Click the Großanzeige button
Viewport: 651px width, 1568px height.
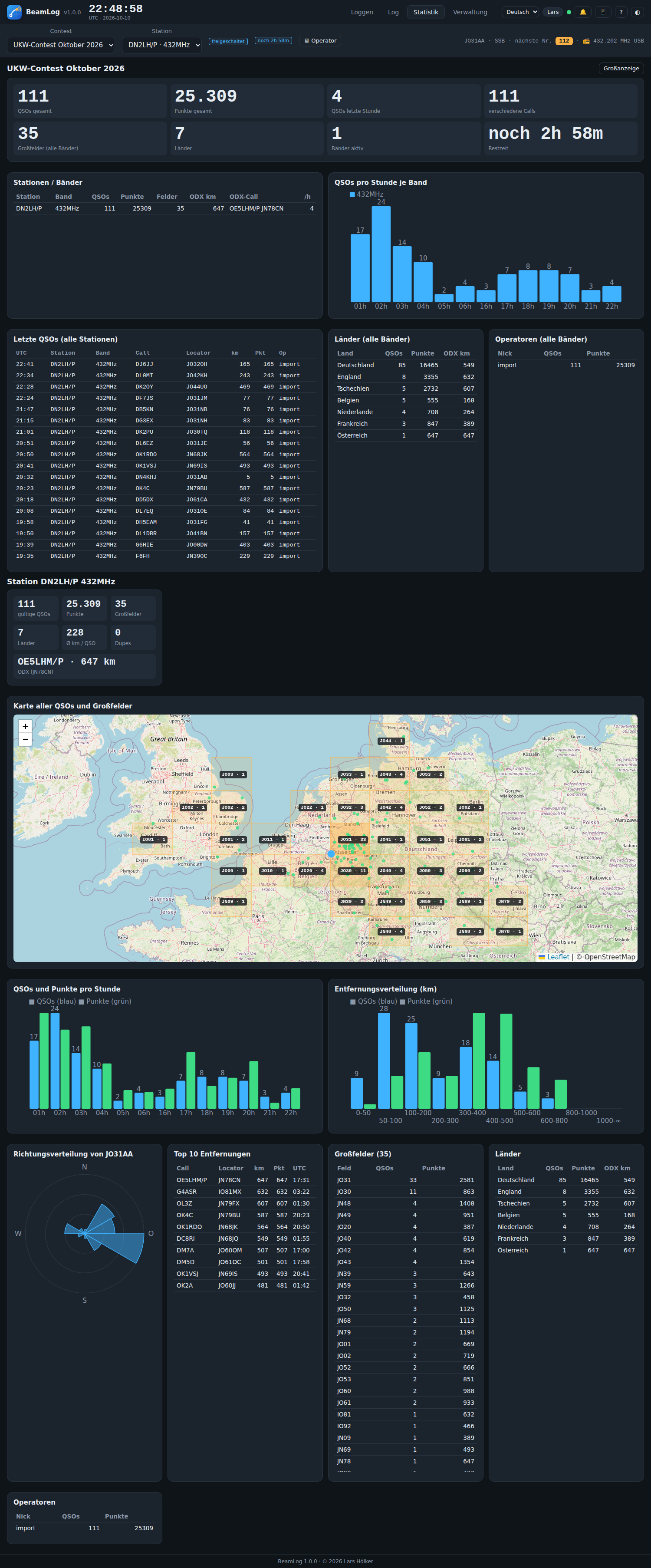coord(621,68)
